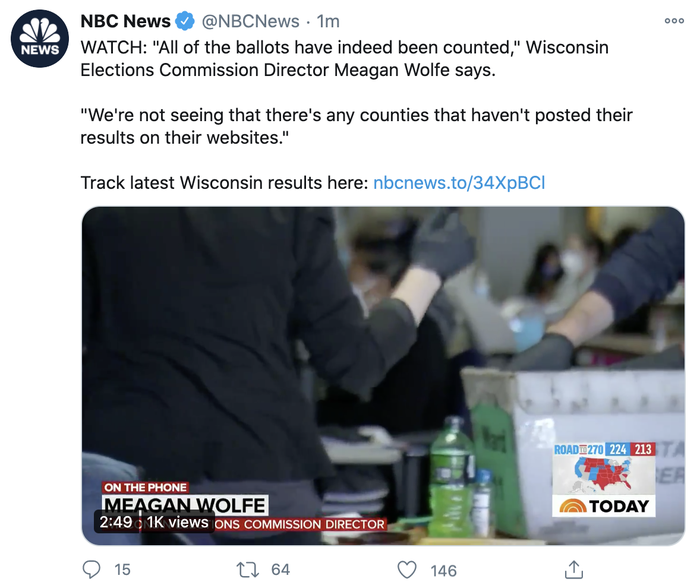Image resolution: width=700 pixels, height=582 pixels.
Task: Open the tweet's three-dot more menu
Action: [674, 21]
